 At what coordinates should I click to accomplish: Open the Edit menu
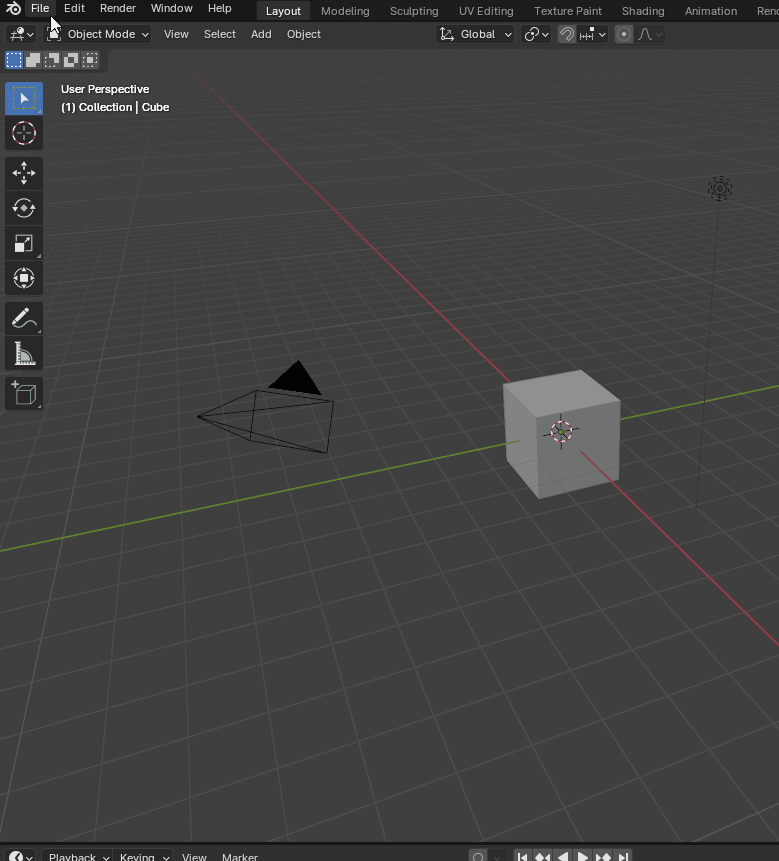[74, 8]
